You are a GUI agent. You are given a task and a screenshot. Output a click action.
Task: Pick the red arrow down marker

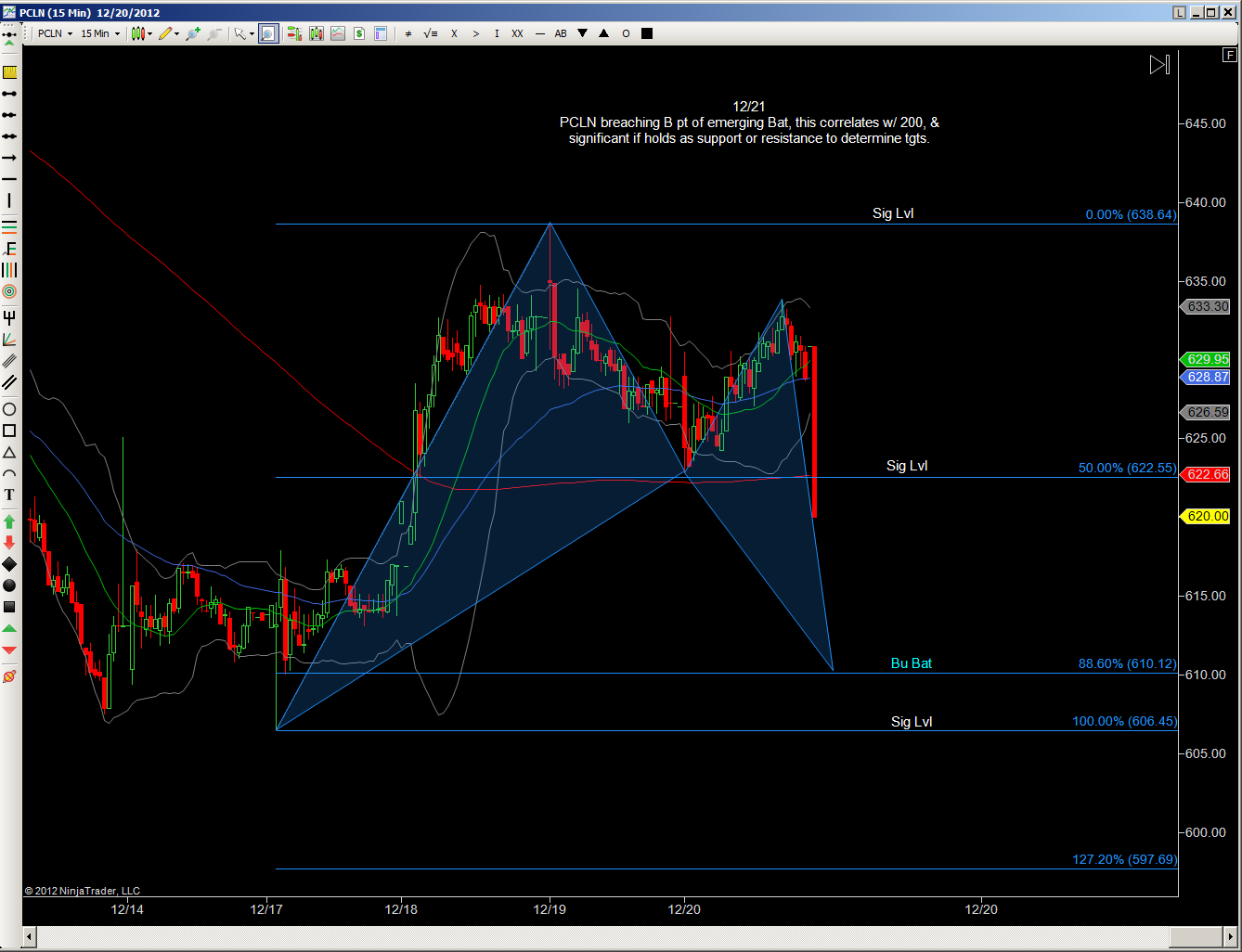click(x=9, y=542)
